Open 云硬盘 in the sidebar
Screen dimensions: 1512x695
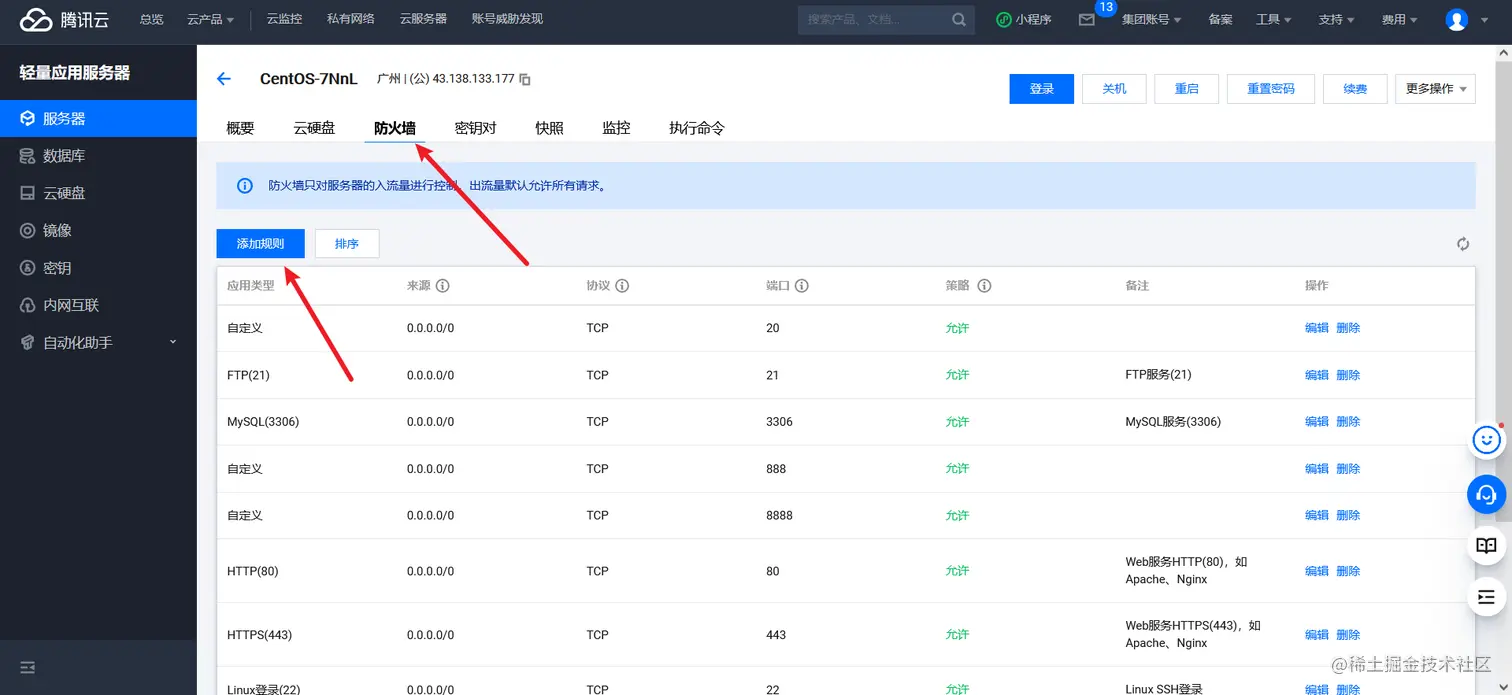pos(98,193)
